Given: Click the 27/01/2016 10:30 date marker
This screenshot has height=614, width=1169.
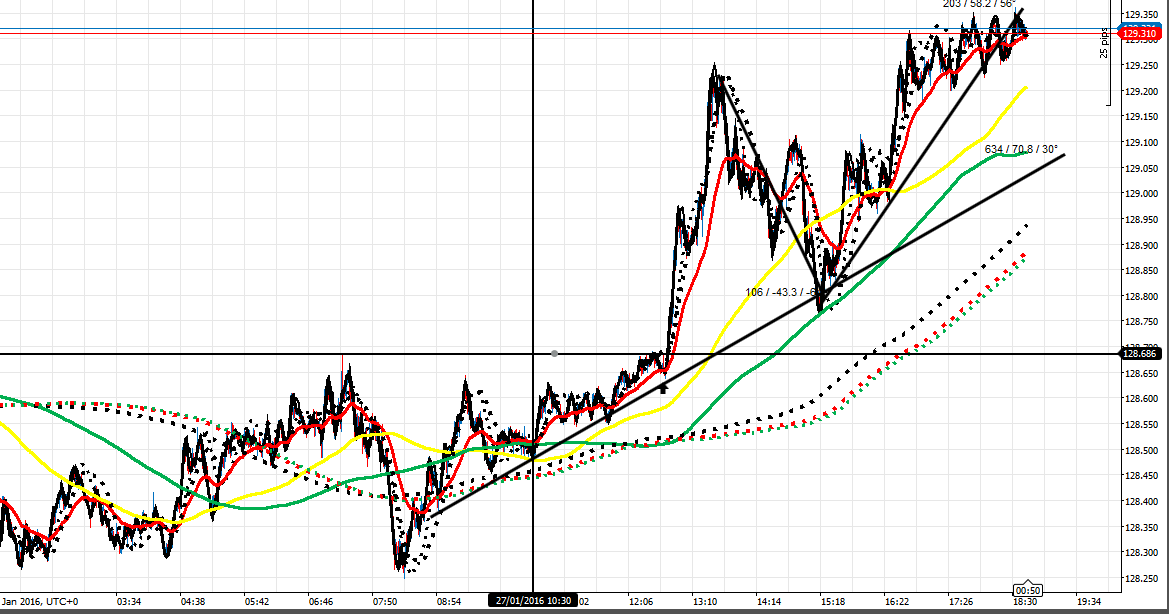Looking at the screenshot, I should (x=532, y=601).
